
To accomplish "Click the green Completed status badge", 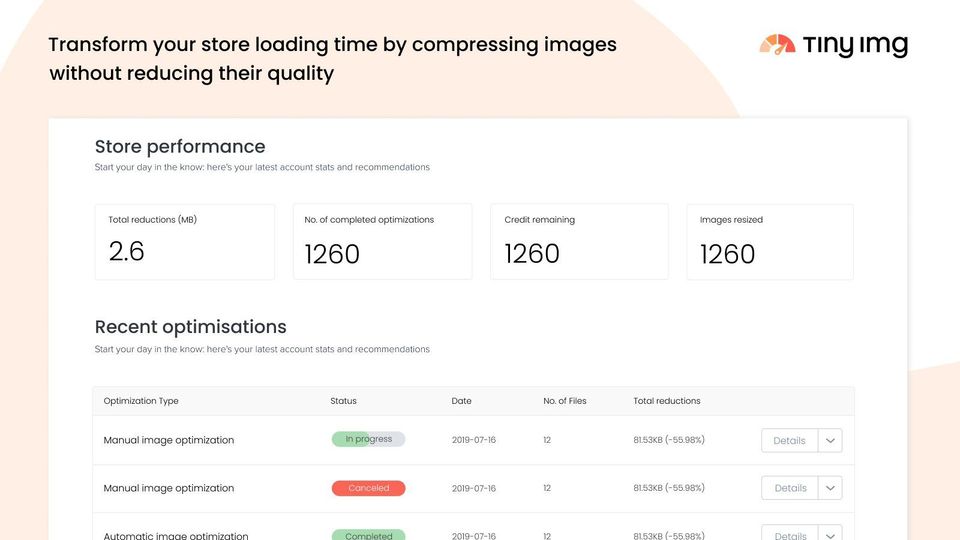I will (369, 534).
